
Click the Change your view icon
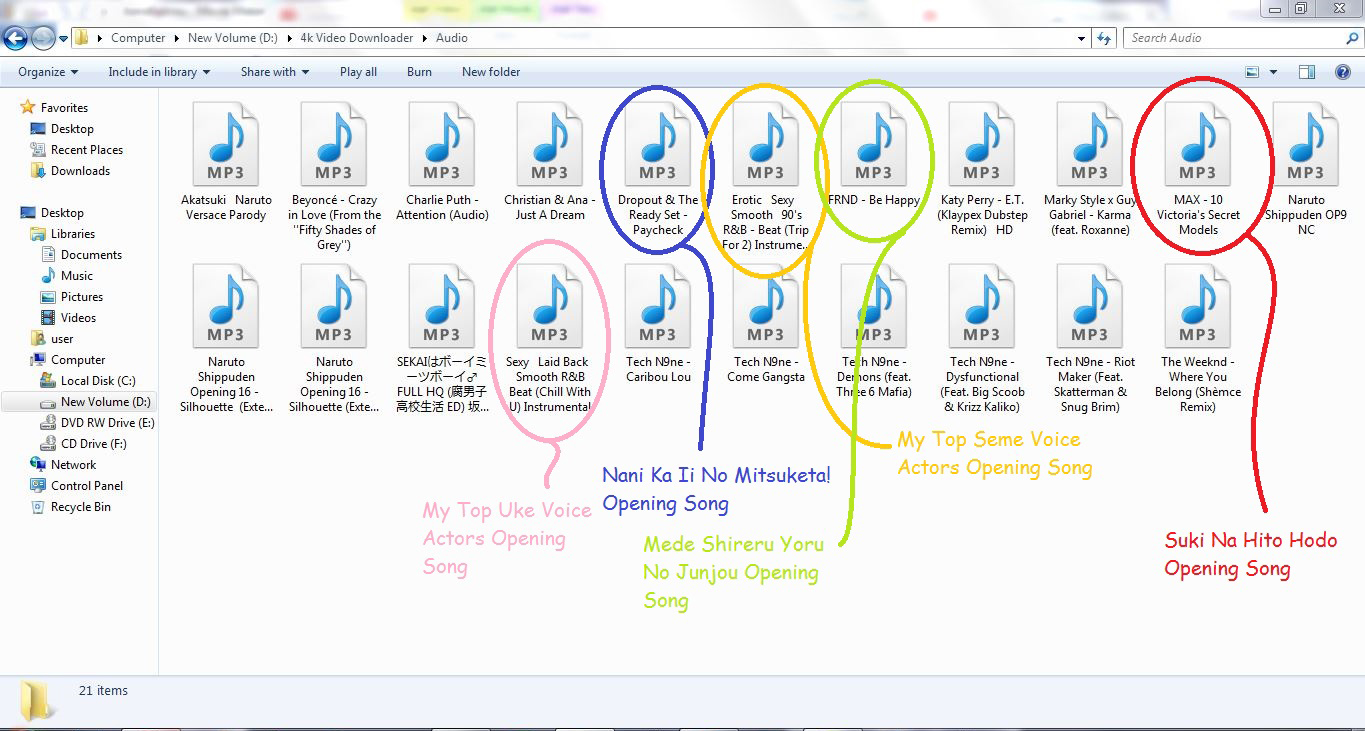pyautogui.click(x=1252, y=72)
